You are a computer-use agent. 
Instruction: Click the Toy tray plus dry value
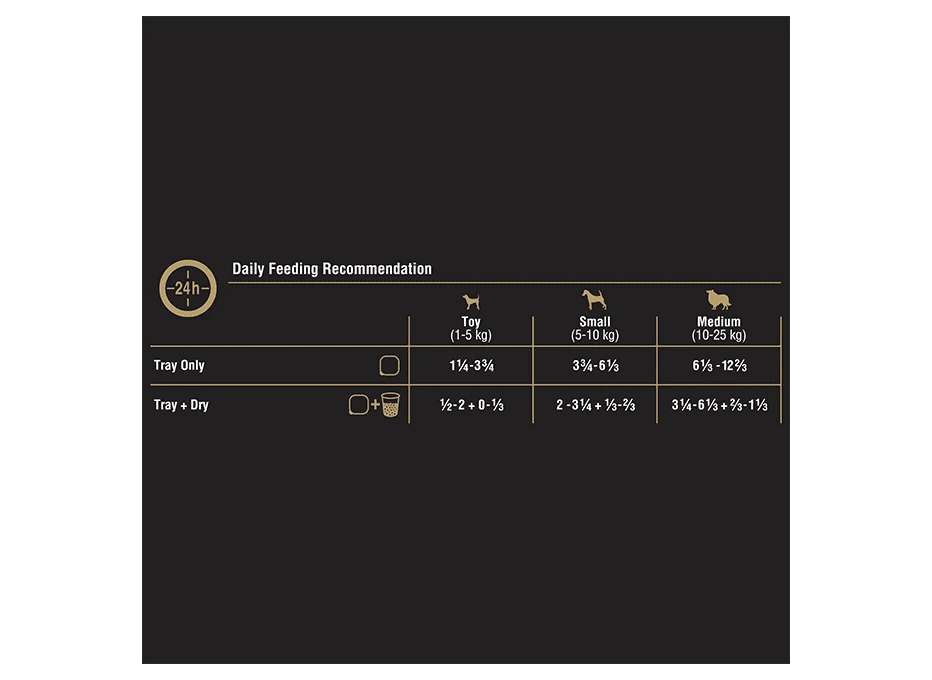coord(471,405)
